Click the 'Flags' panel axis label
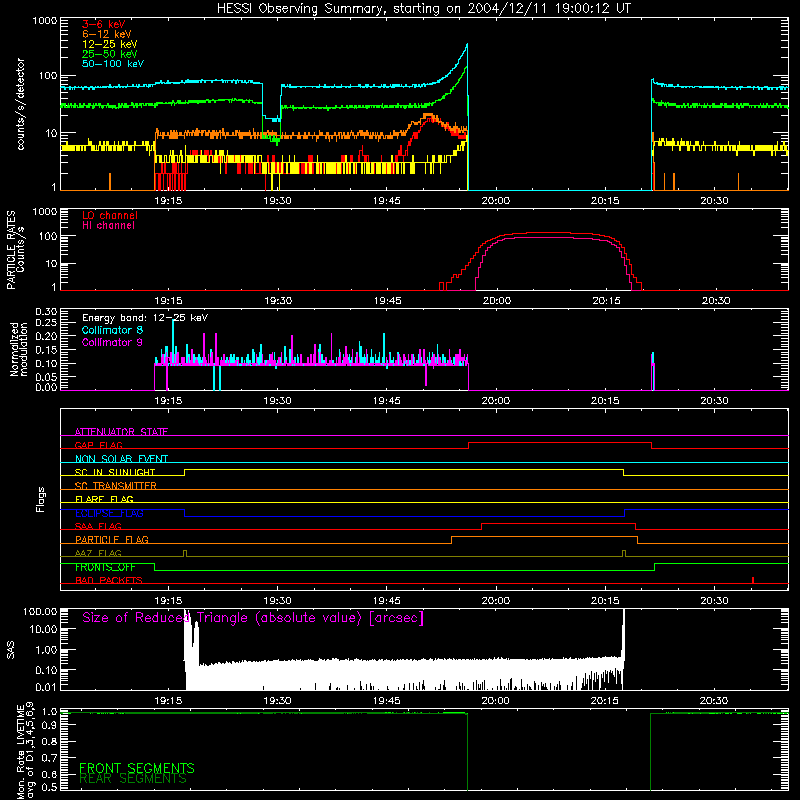The width and height of the screenshot is (800, 800). 41,499
